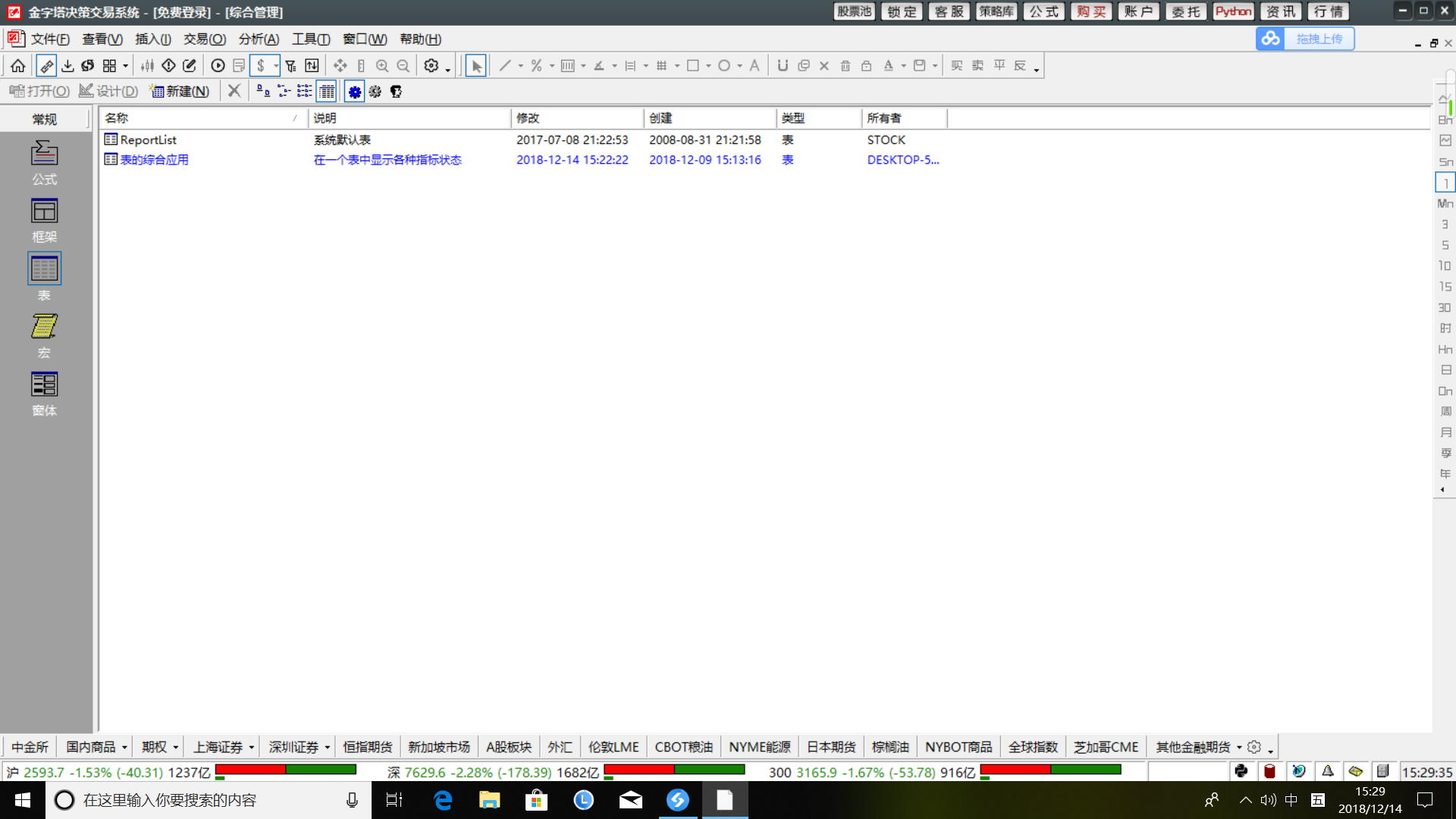Open the 查看(V) menu
Viewport: 1456px width, 819px height.
coord(102,39)
